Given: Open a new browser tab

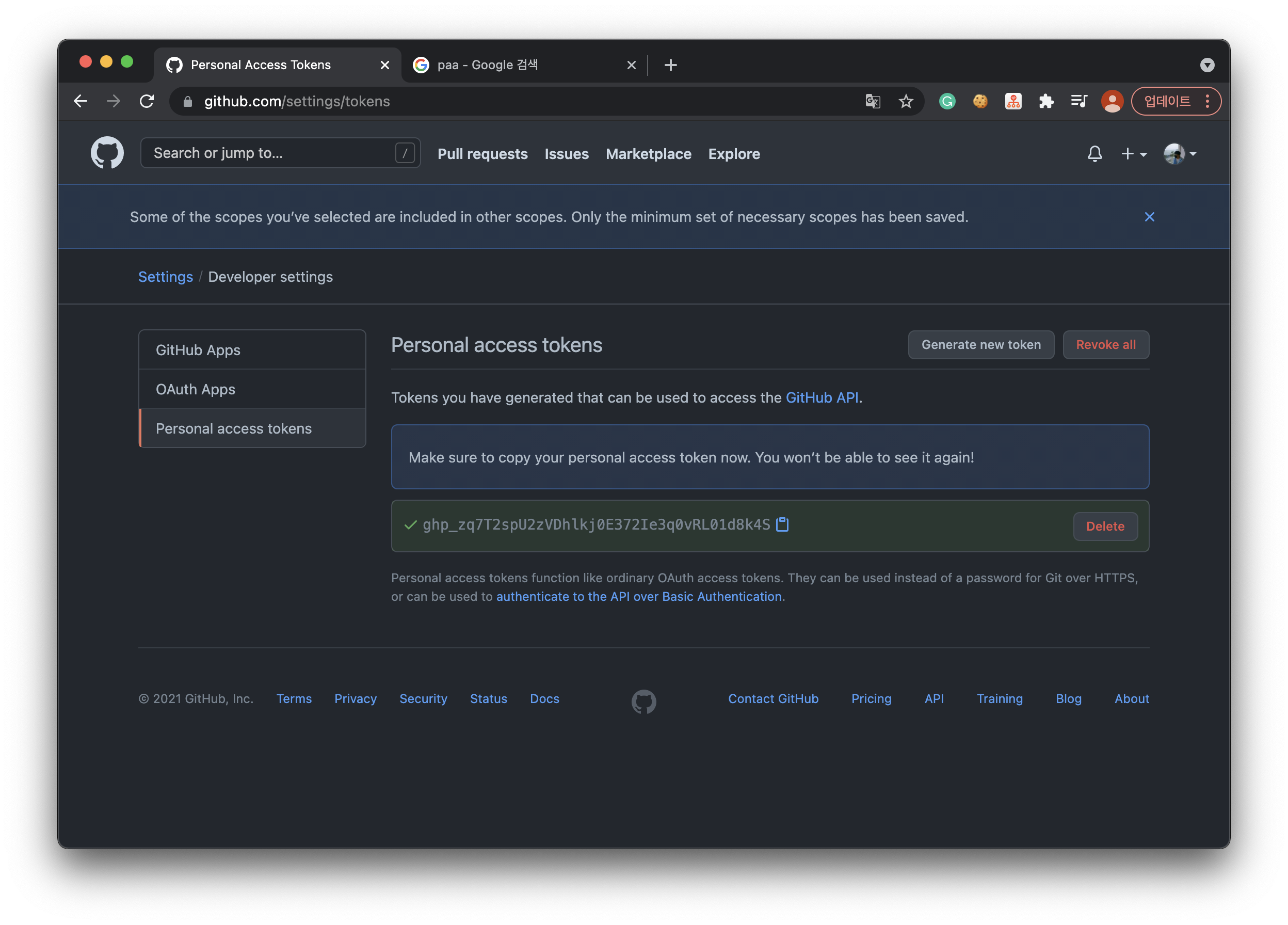Looking at the screenshot, I should click(x=670, y=66).
